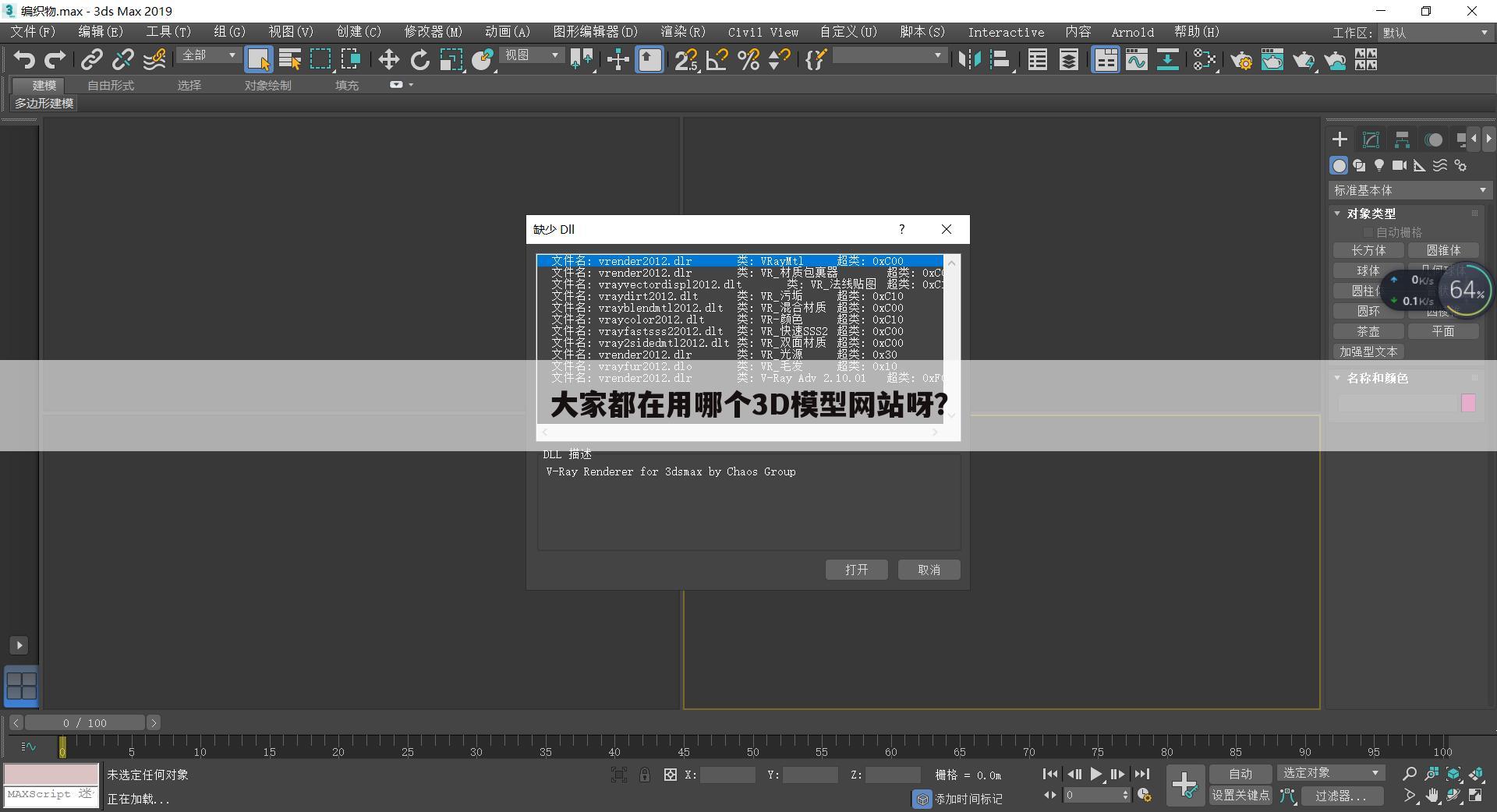The height and width of the screenshot is (812, 1497).
Task: Open the Render Setup dialog
Action: (1241, 59)
